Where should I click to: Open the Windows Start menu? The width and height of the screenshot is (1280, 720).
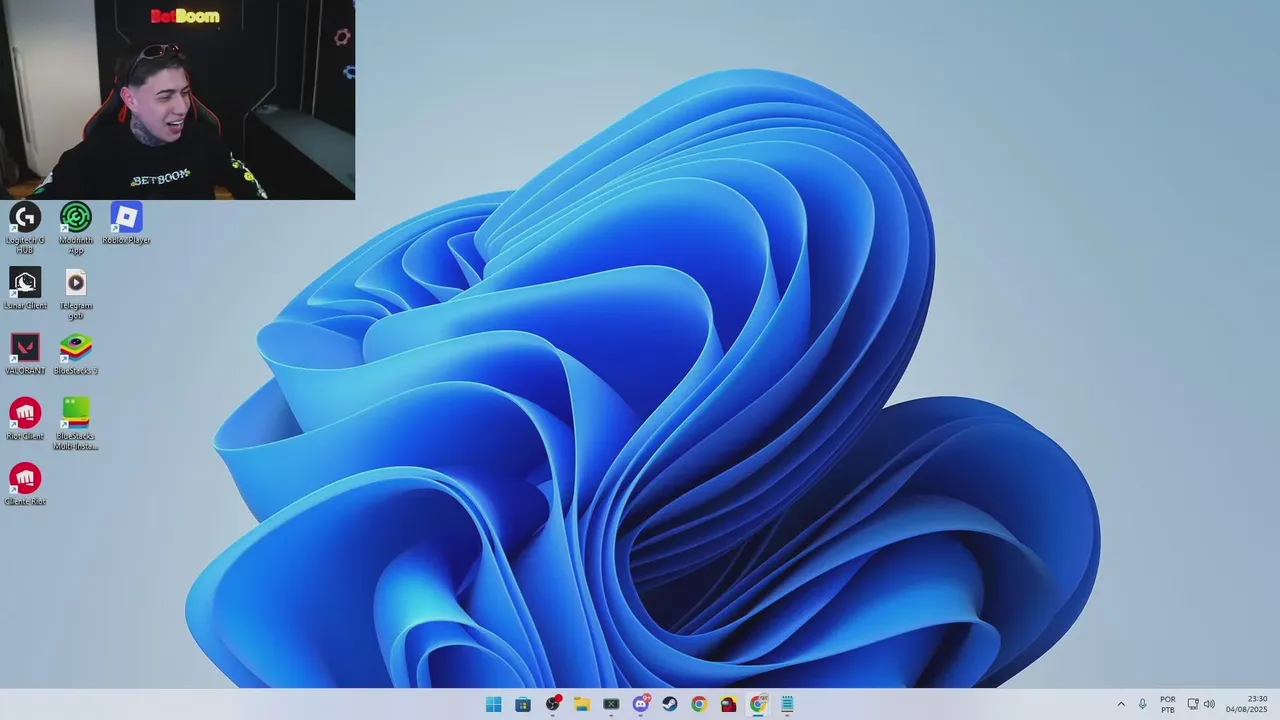493,704
